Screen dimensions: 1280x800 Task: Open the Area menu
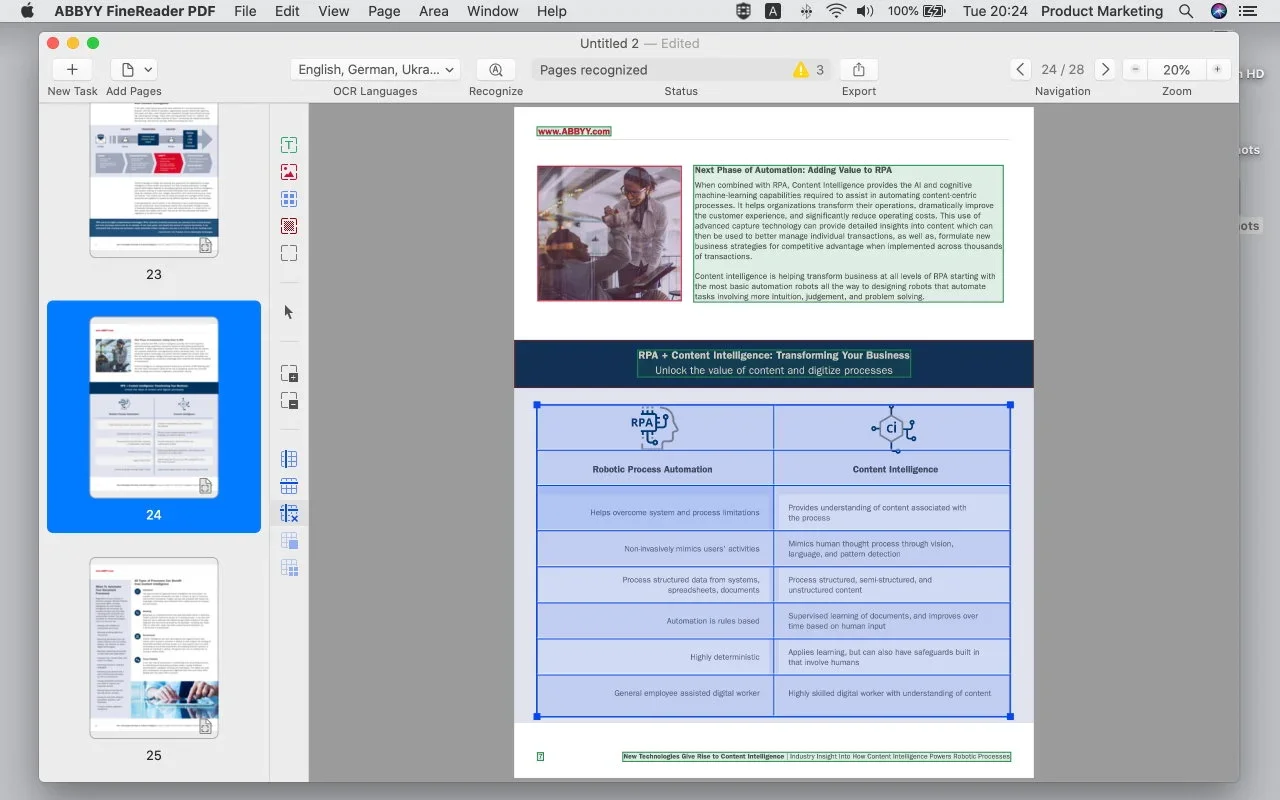433,11
